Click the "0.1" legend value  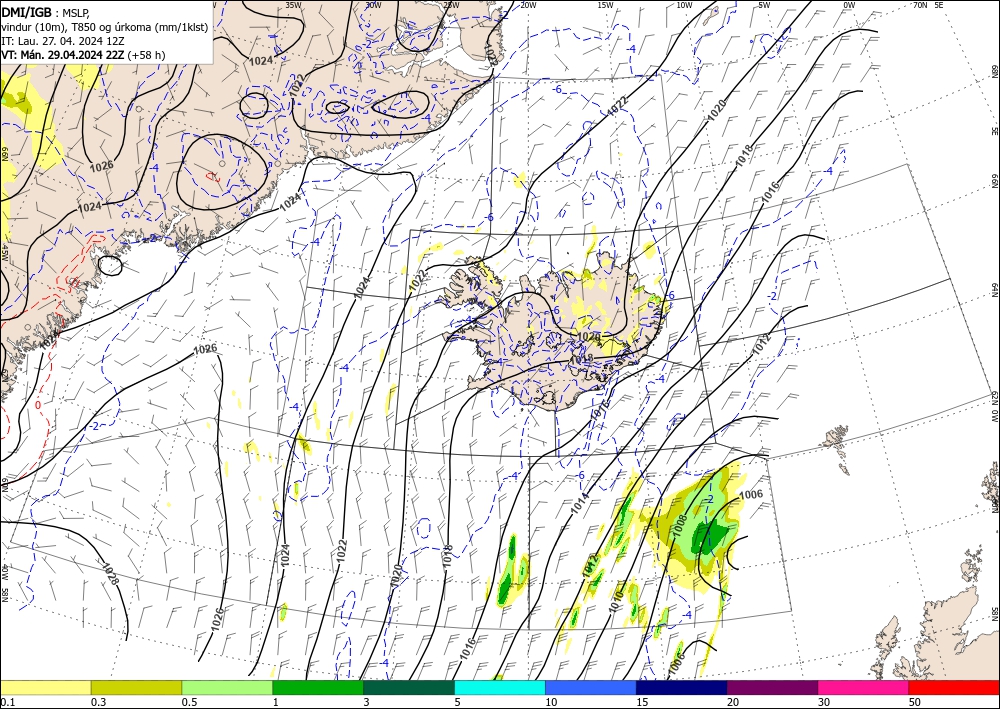(7, 702)
